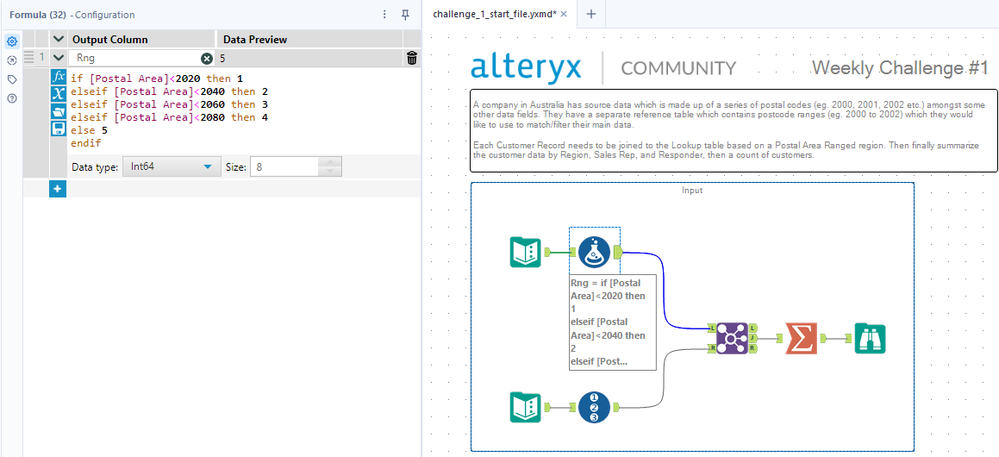Select the Record ID tool

pos(594,407)
